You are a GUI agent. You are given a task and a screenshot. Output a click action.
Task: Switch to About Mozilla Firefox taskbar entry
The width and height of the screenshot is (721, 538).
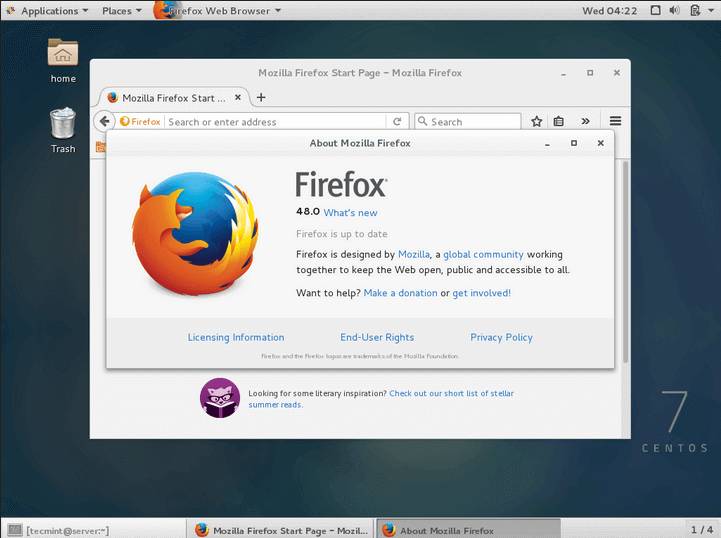[468, 530]
